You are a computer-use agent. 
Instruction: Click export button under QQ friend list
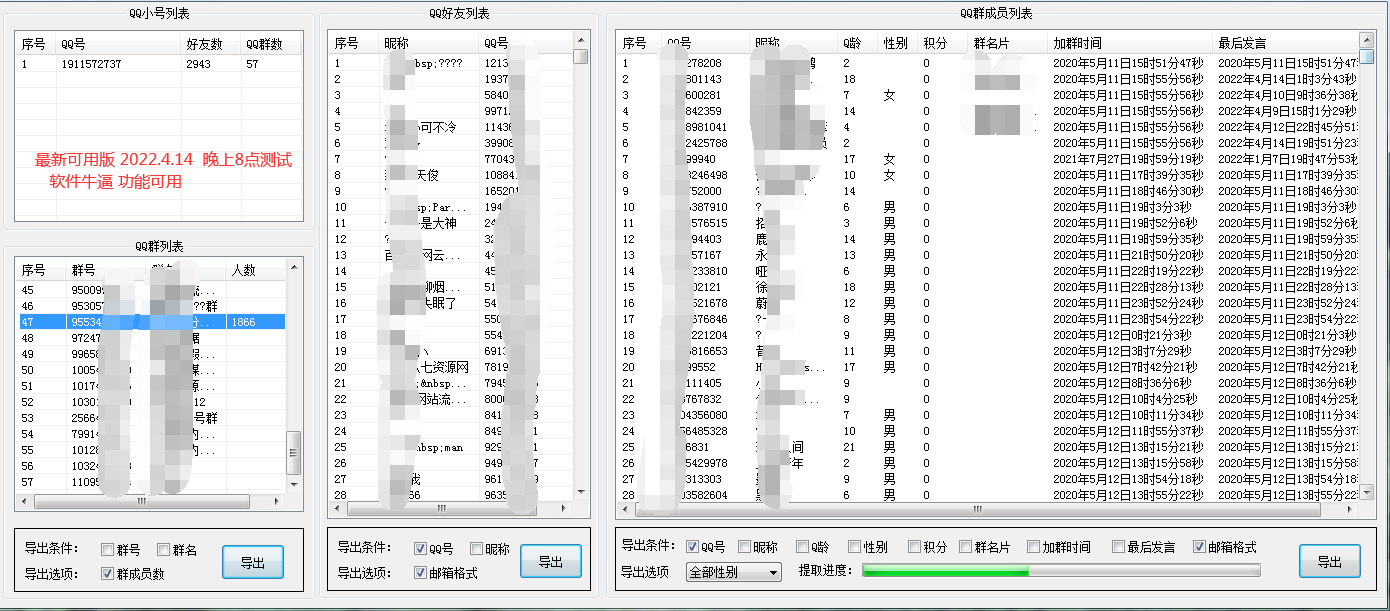550,561
